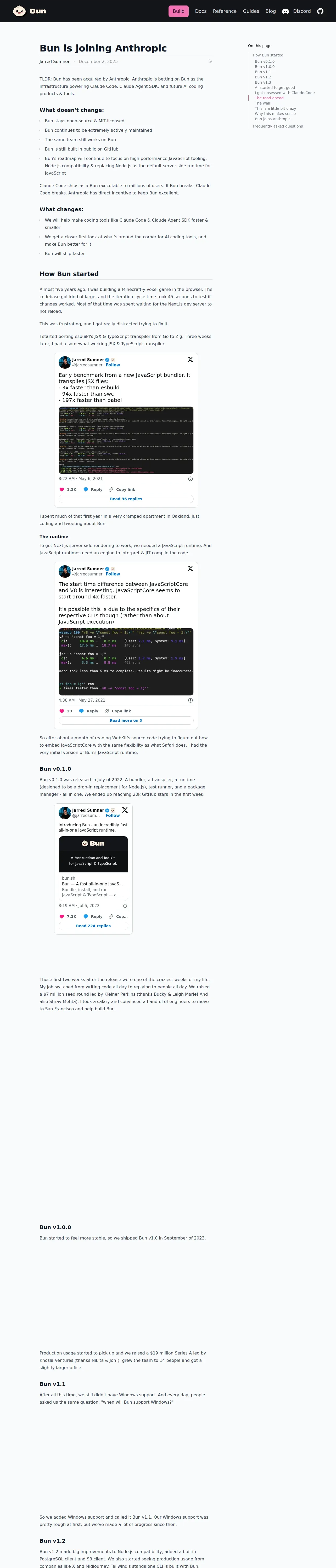Like the JavaScriptCore start time tweet
This screenshot has height=1568, width=336.
click(61, 711)
